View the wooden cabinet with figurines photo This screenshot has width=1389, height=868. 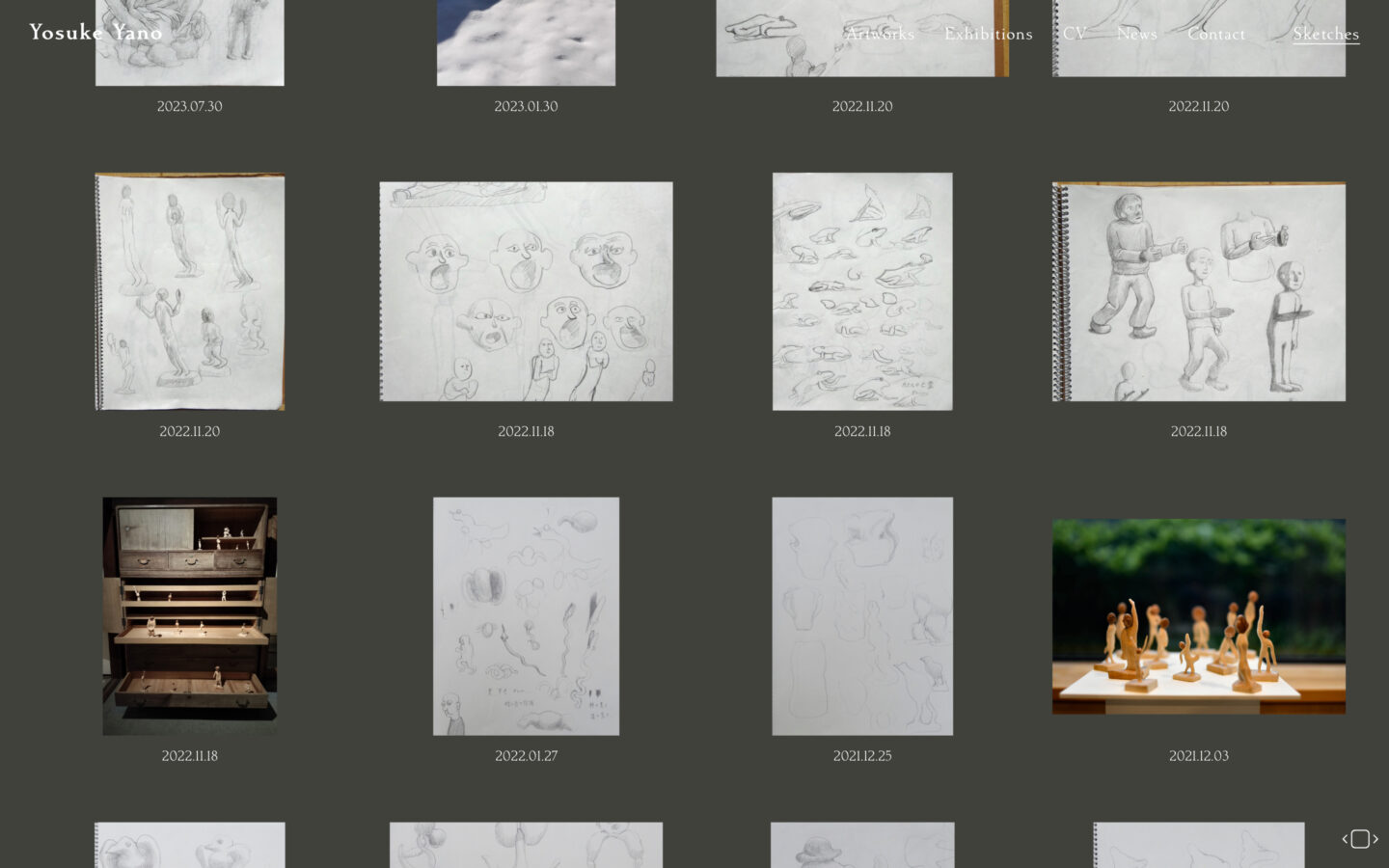coord(189,615)
